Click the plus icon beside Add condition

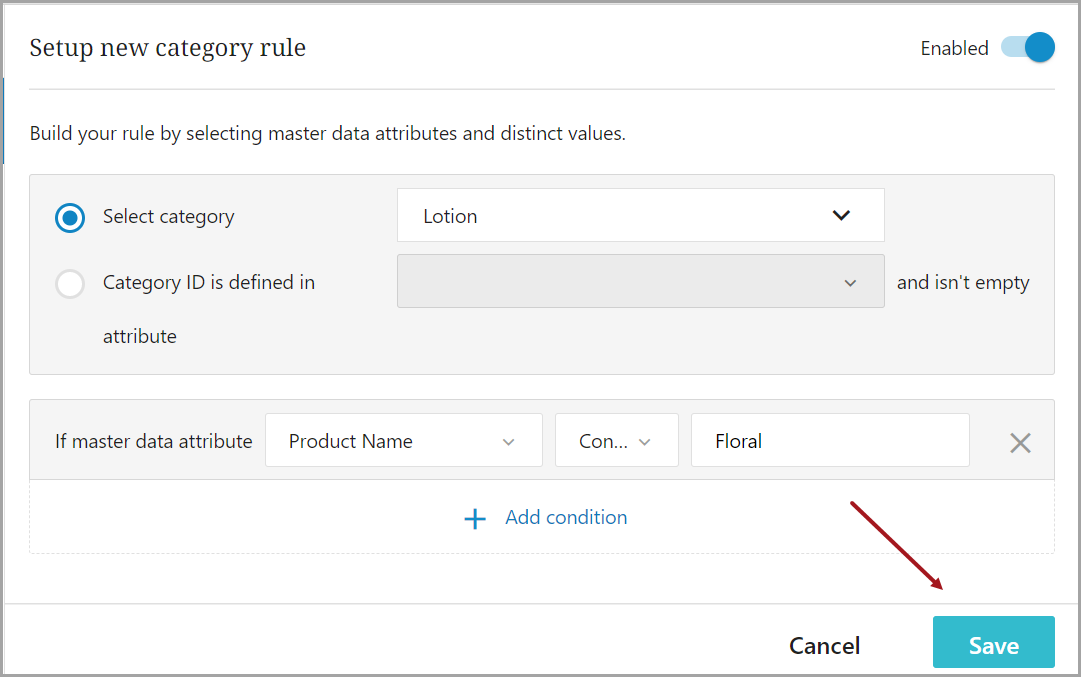[x=475, y=518]
